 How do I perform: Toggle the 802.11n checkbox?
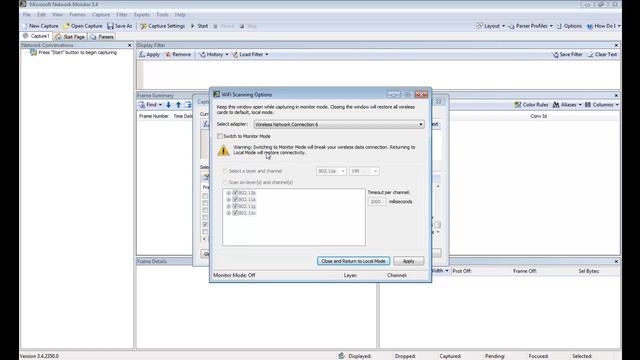click(x=235, y=213)
